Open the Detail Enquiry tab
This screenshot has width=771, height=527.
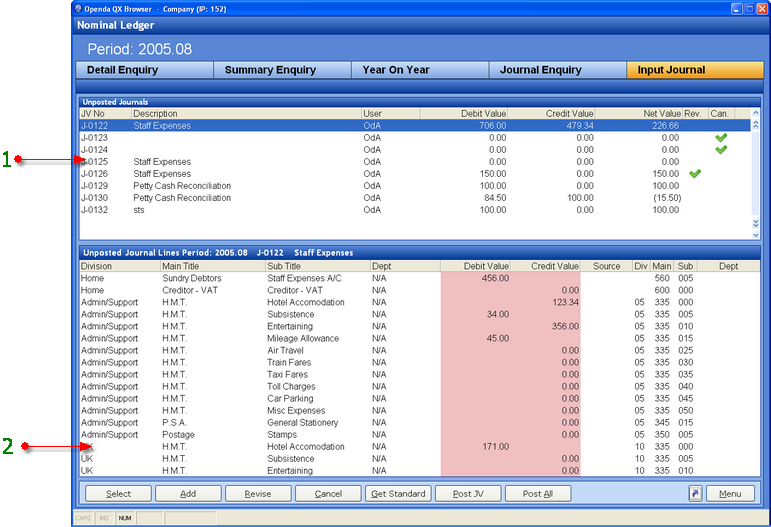point(145,70)
